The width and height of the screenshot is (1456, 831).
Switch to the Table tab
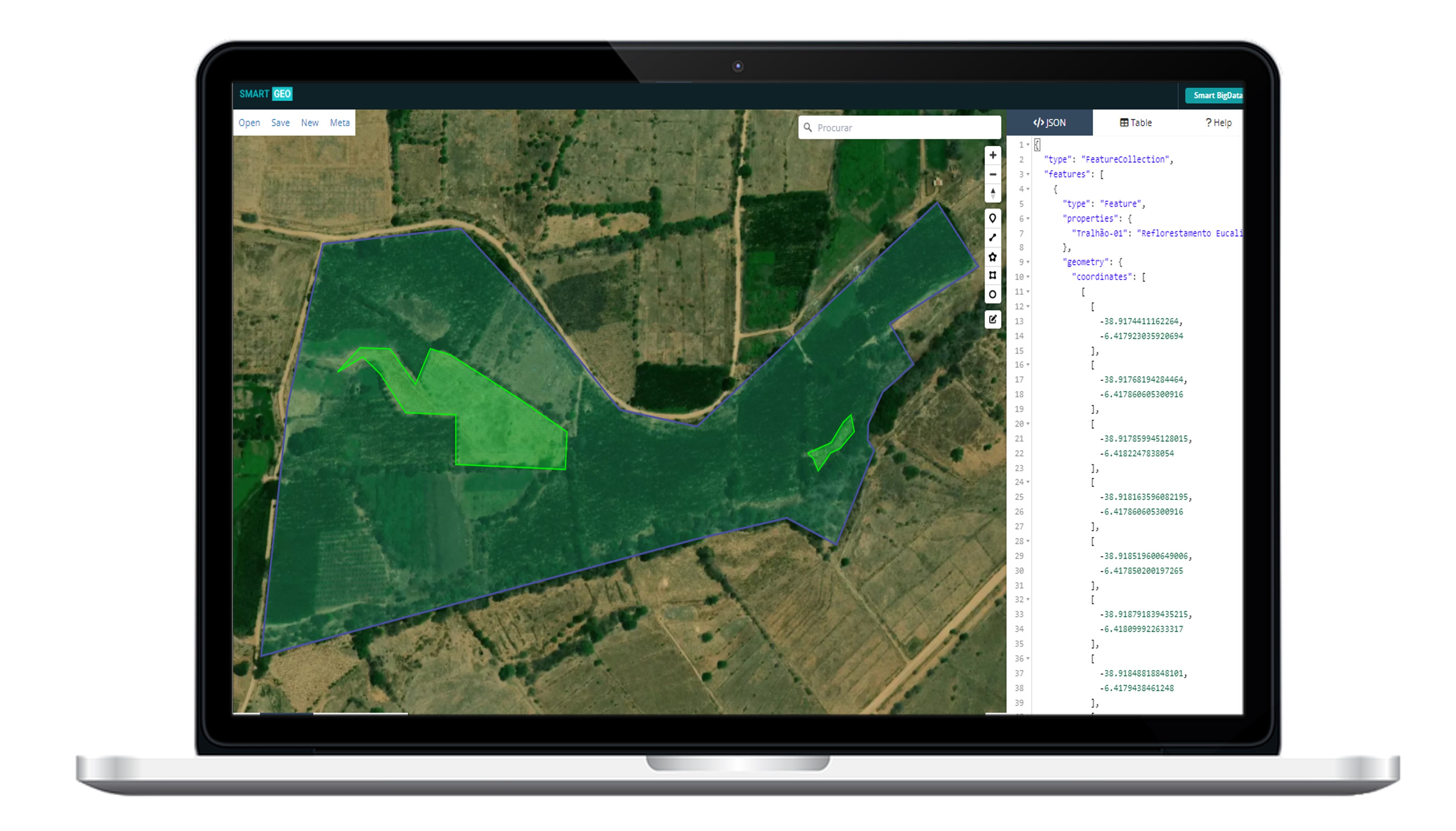[x=1135, y=123]
